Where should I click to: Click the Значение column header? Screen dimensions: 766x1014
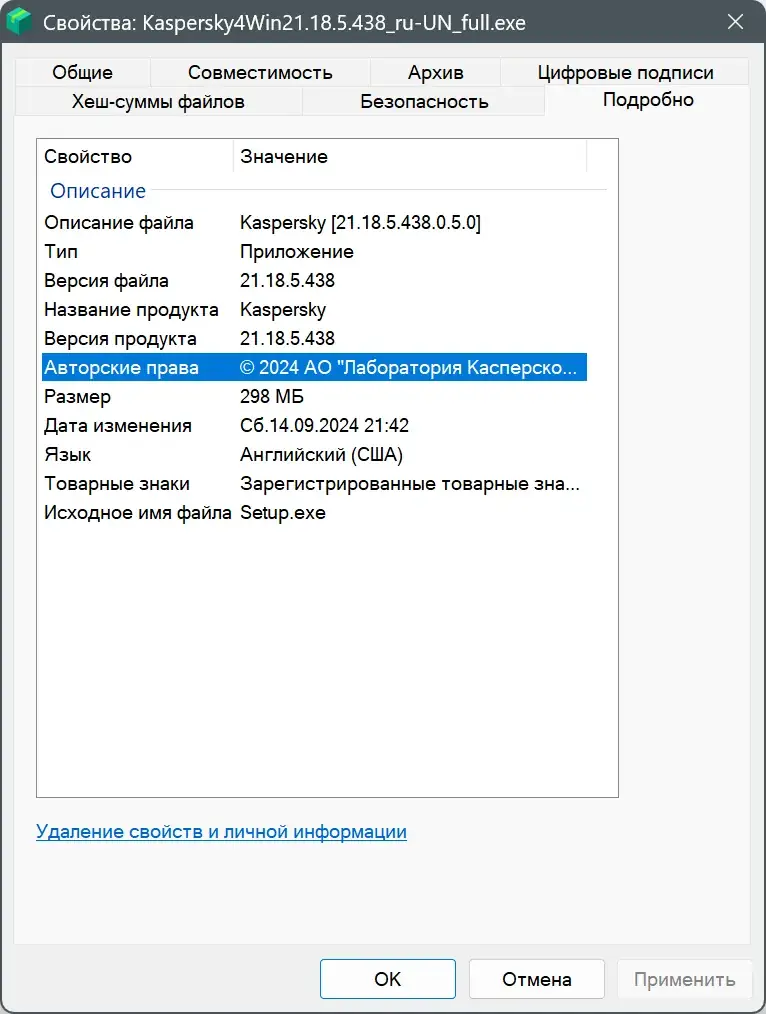[x=410, y=156]
